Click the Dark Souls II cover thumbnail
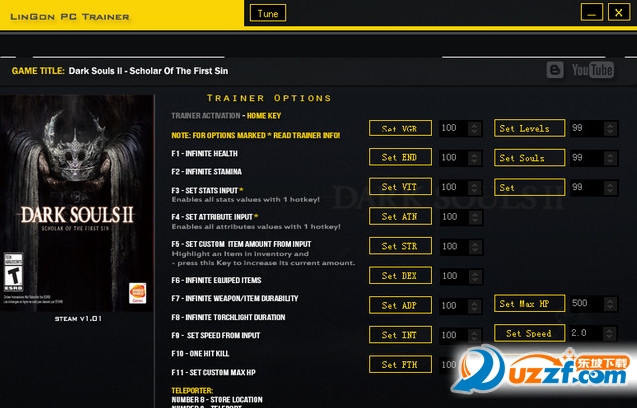This screenshot has width=637, height=408. (77, 203)
